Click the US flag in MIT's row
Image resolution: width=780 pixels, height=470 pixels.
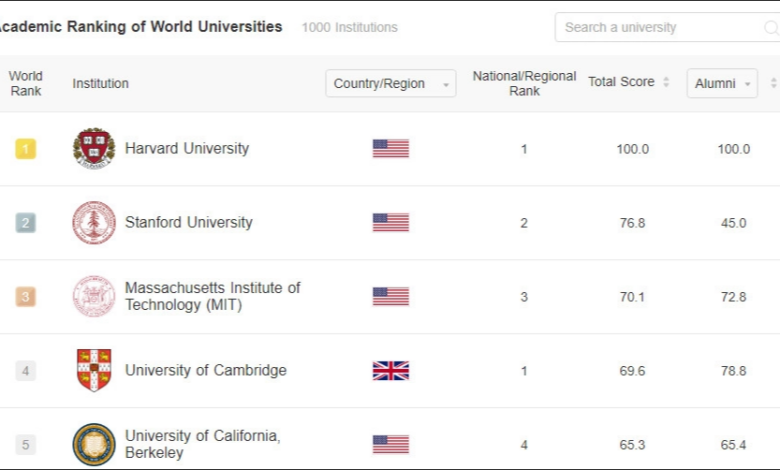coord(390,296)
